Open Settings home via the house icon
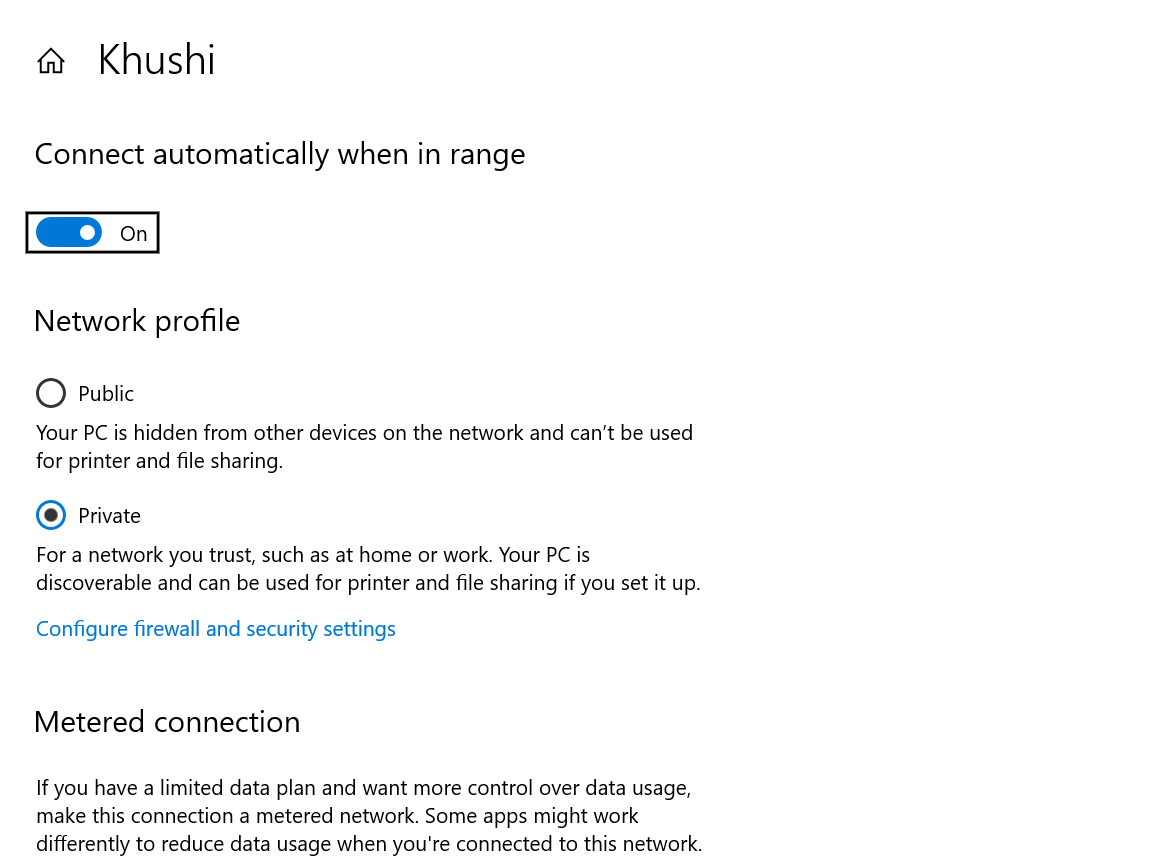 pos(50,59)
